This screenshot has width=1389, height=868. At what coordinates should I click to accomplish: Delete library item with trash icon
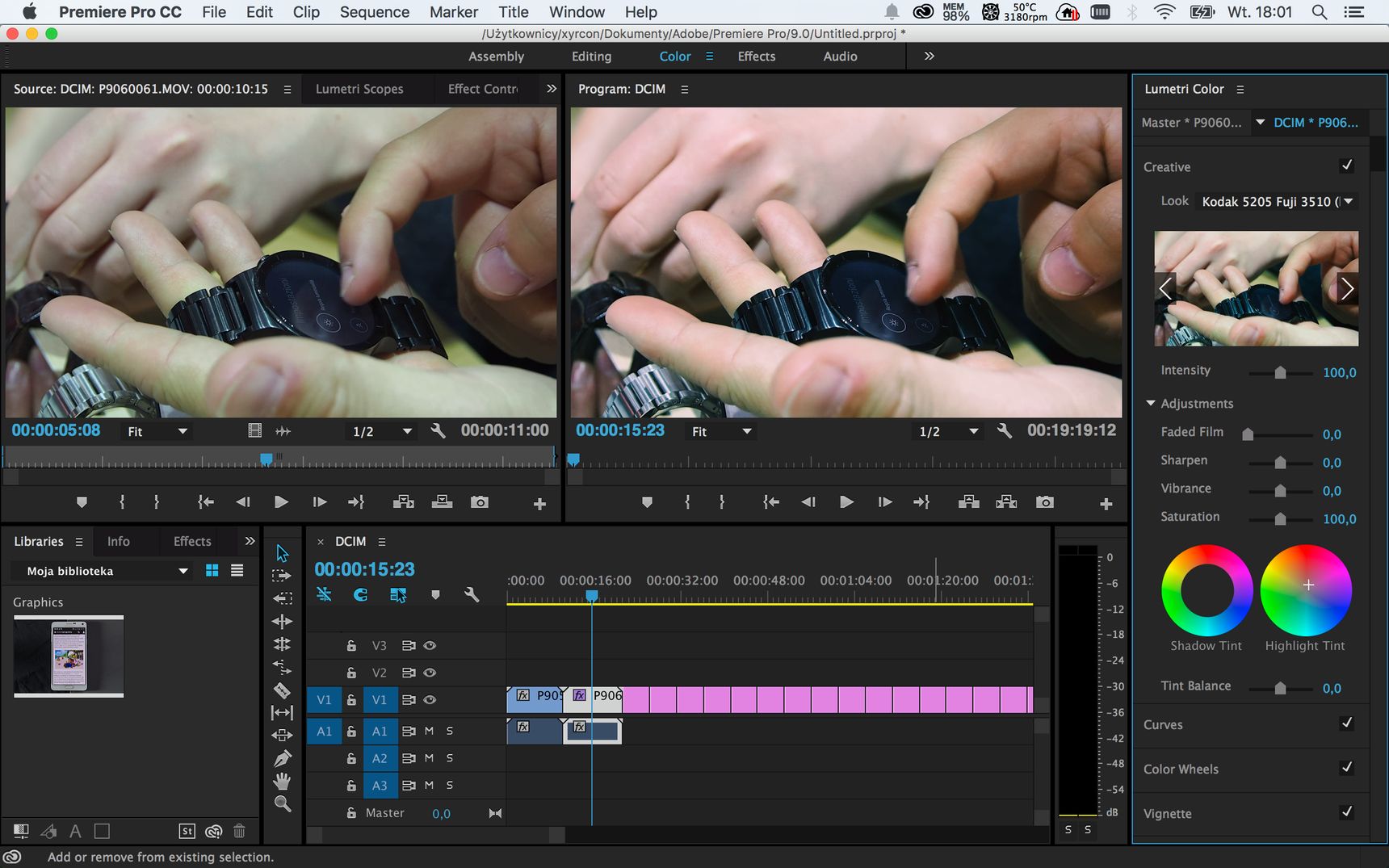tap(239, 831)
